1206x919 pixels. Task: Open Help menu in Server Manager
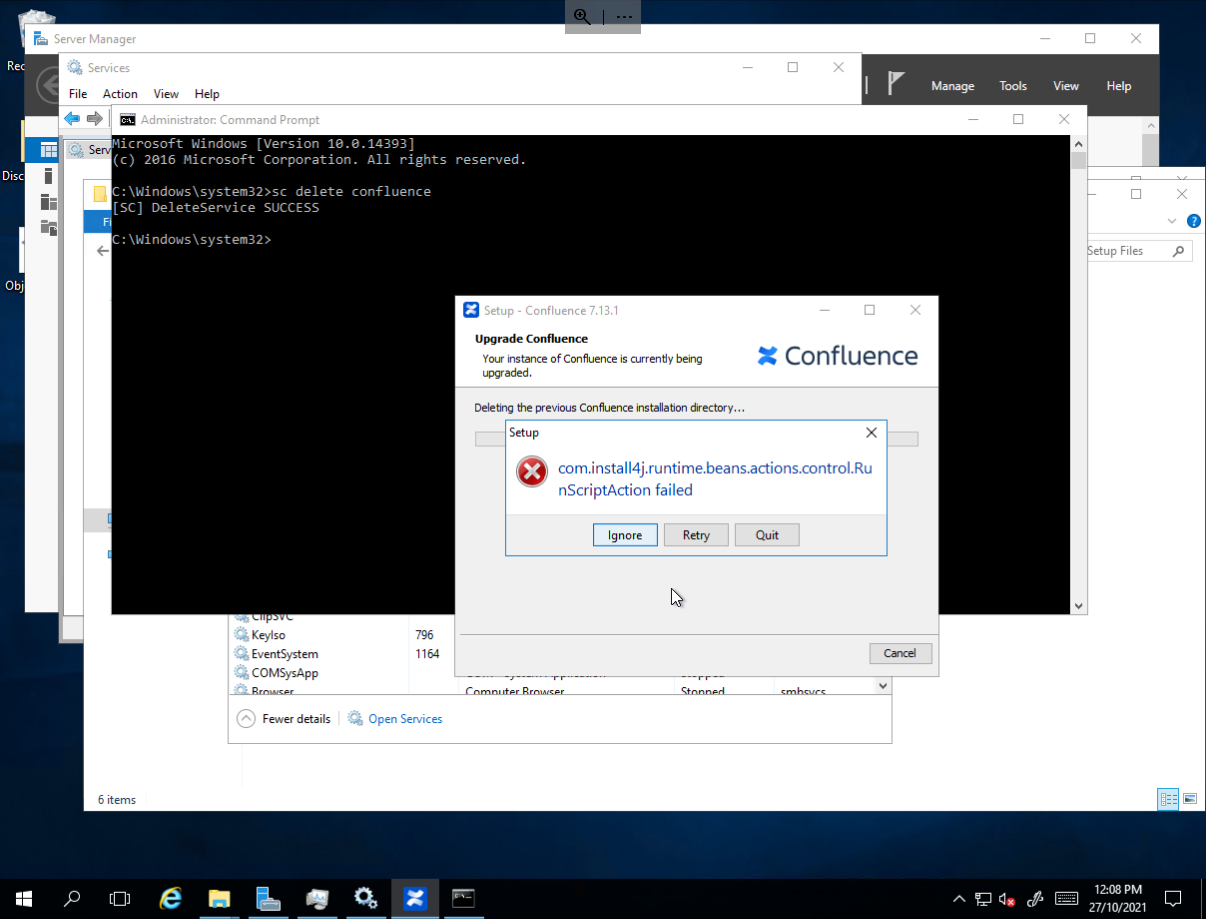(x=1119, y=86)
